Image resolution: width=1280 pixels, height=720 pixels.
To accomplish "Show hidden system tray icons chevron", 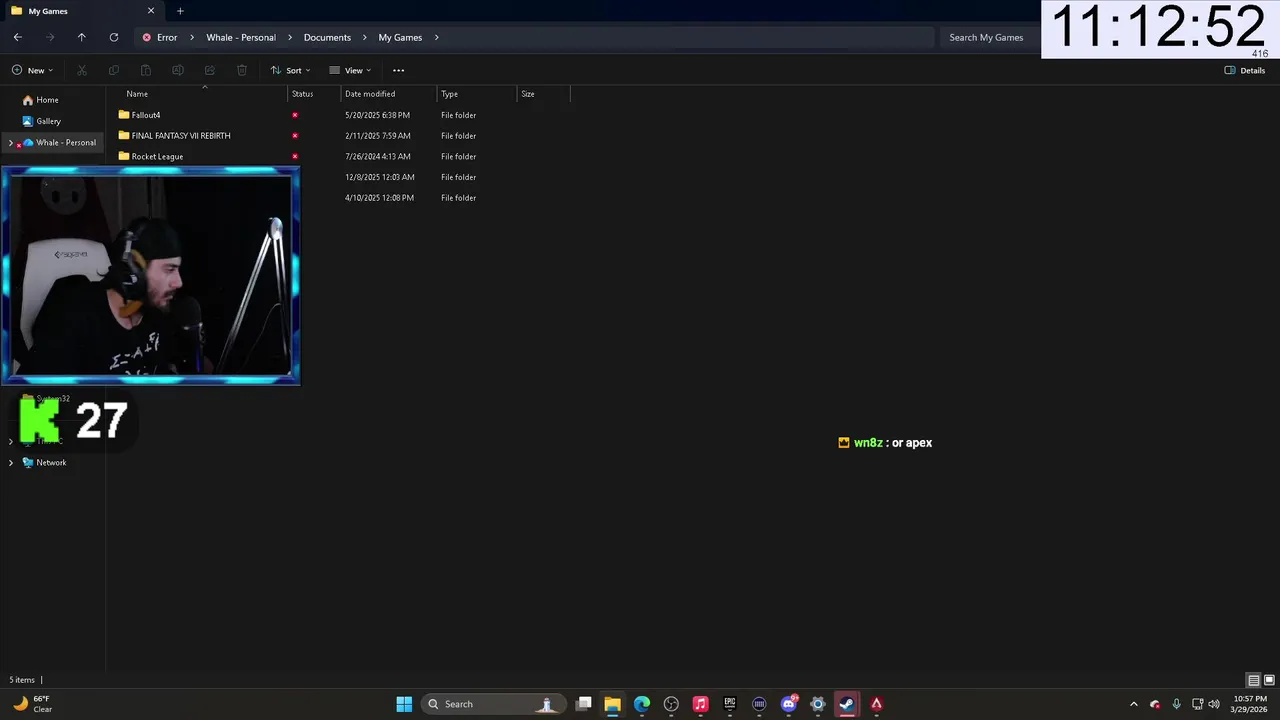I will coord(1133,704).
